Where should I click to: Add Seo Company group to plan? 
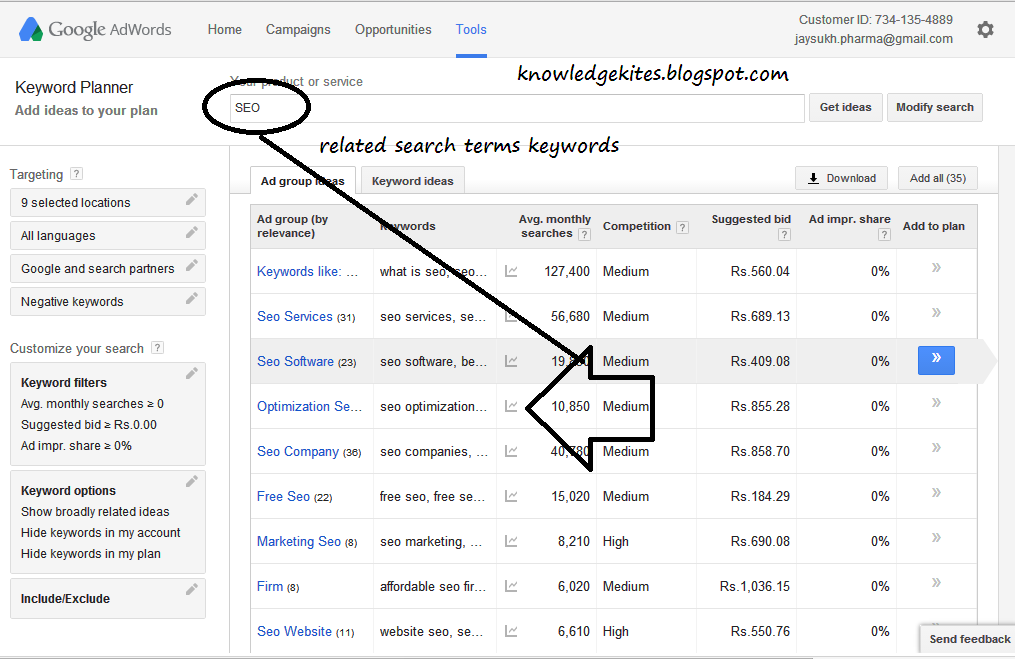coord(936,448)
